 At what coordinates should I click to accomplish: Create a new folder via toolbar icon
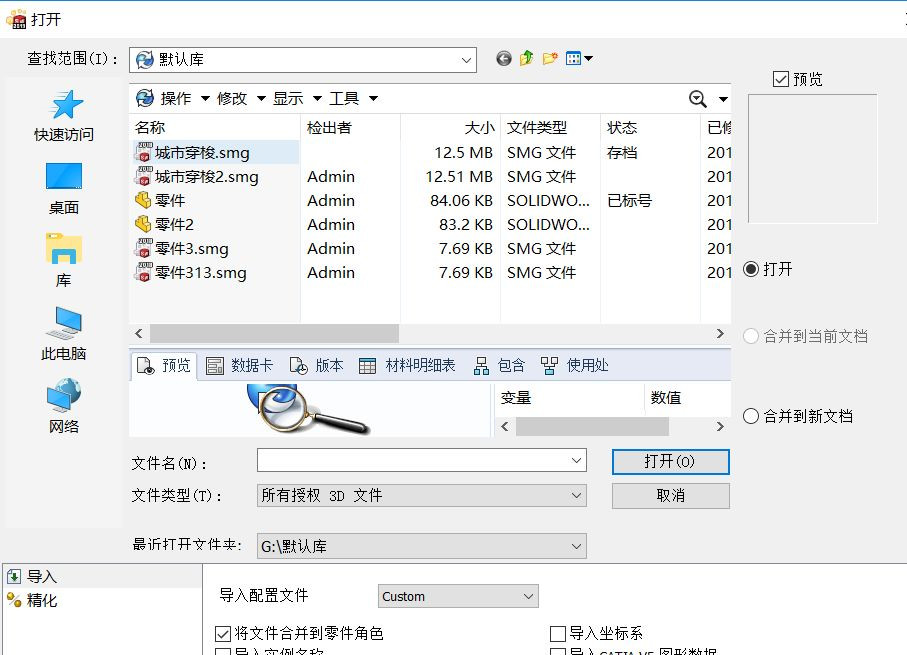coord(550,59)
